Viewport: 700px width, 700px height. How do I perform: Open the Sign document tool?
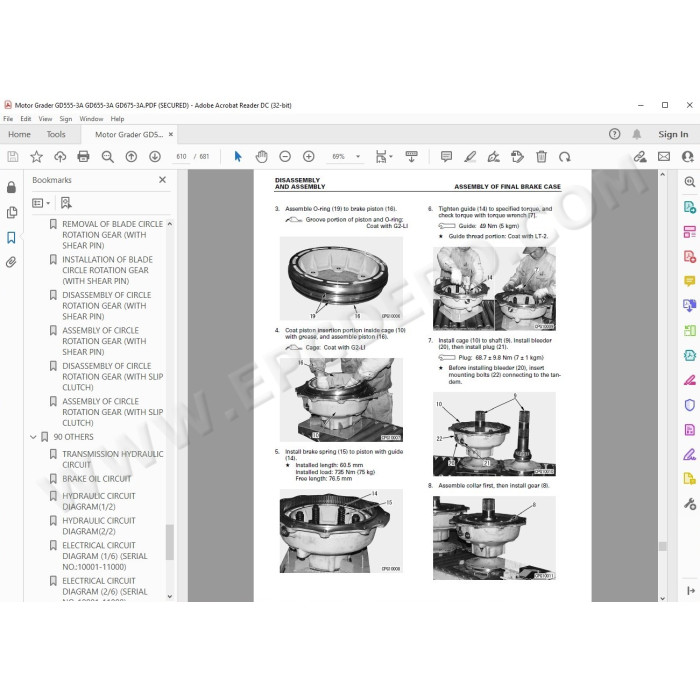tap(493, 157)
